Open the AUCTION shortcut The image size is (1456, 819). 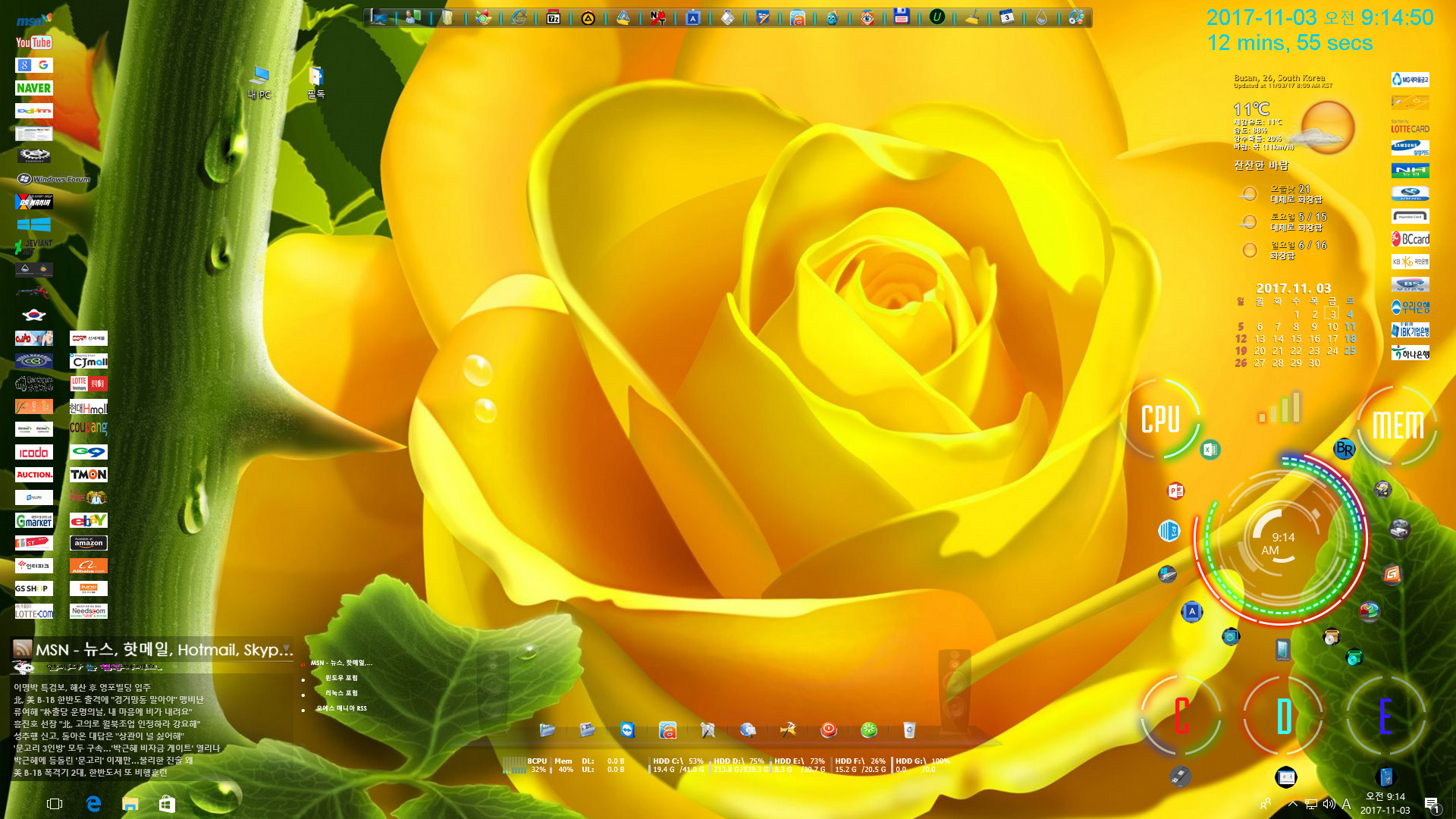(34, 475)
